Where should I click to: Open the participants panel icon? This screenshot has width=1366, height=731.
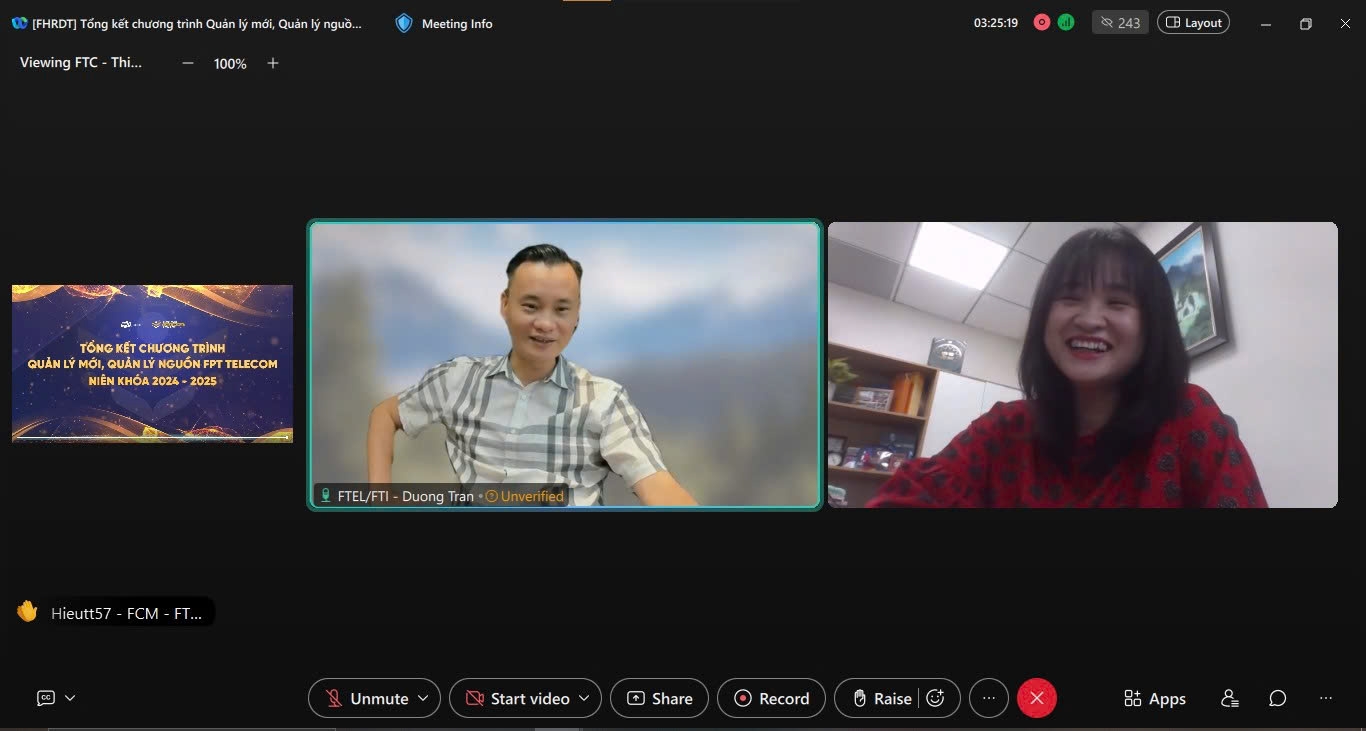coord(1230,698)
